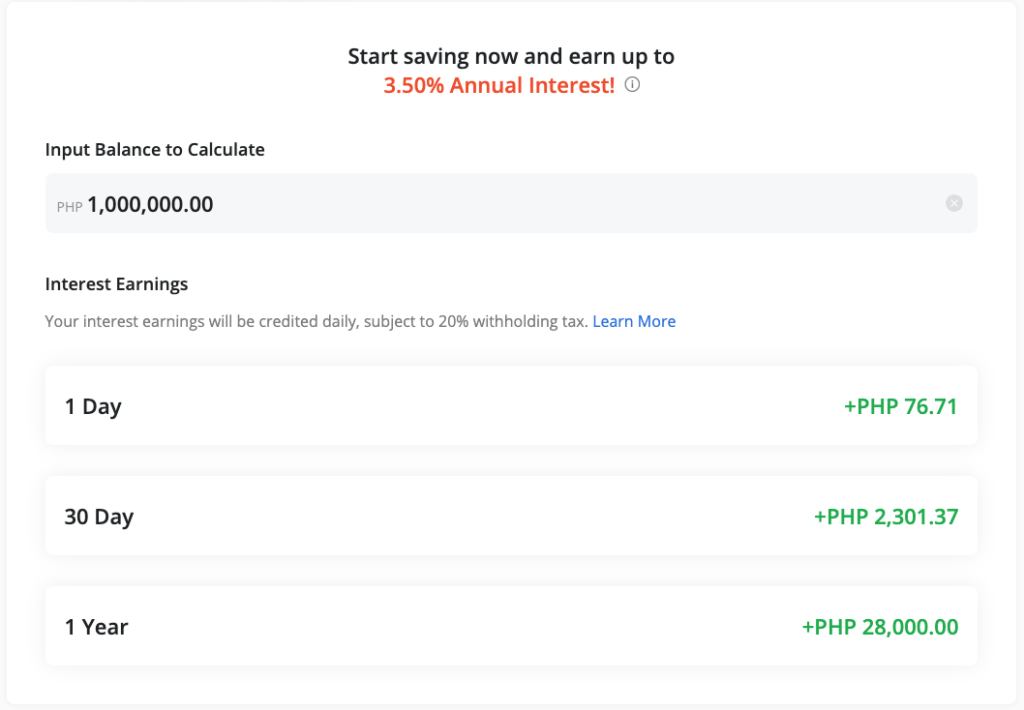Click the 20% withholding tax description
This screenshot has width=1024, height=710.
(x=316, y=322)
